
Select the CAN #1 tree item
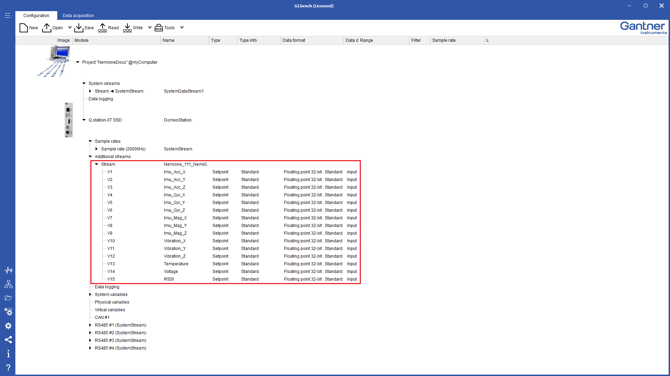(x=102, y=317)
